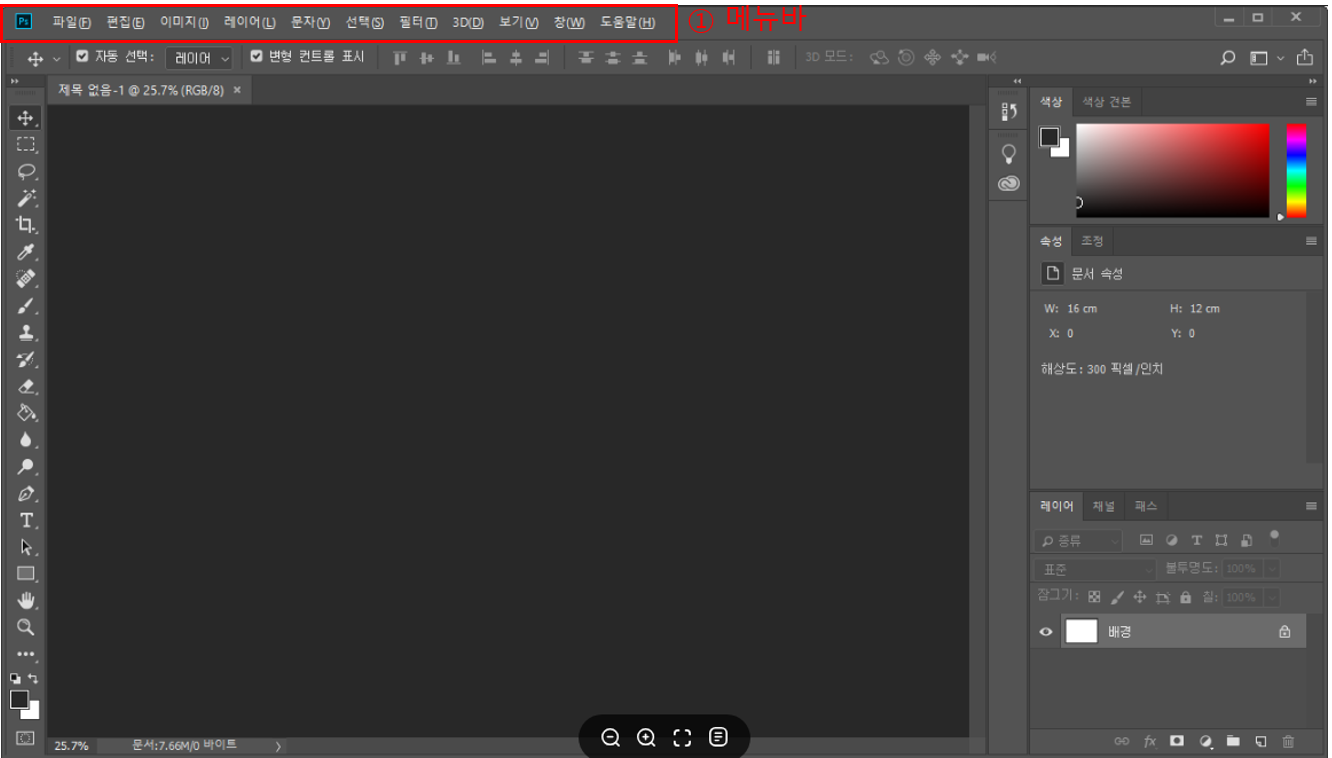Select the Magic Wand tool
The height and width of the screenshot is (758, 1332).
[25, 197]
